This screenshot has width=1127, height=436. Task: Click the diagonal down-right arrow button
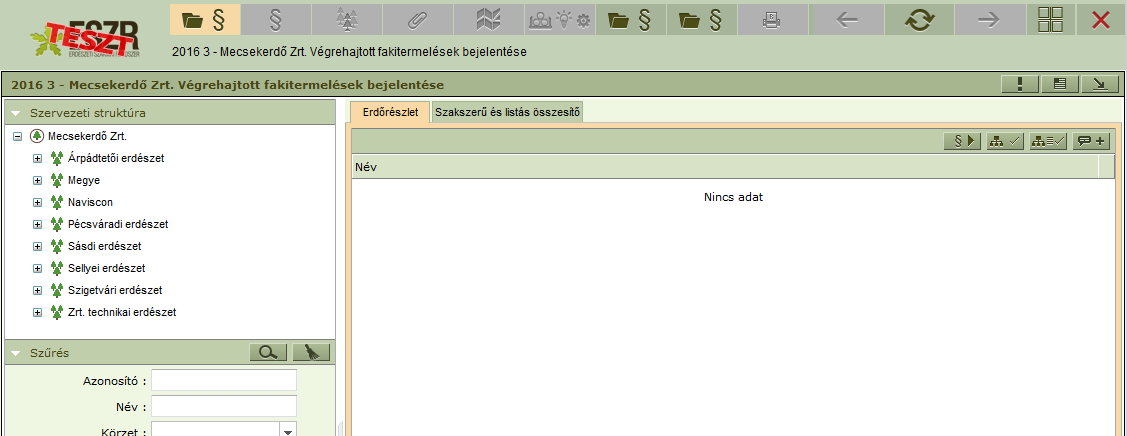[x=1100, y=84]
